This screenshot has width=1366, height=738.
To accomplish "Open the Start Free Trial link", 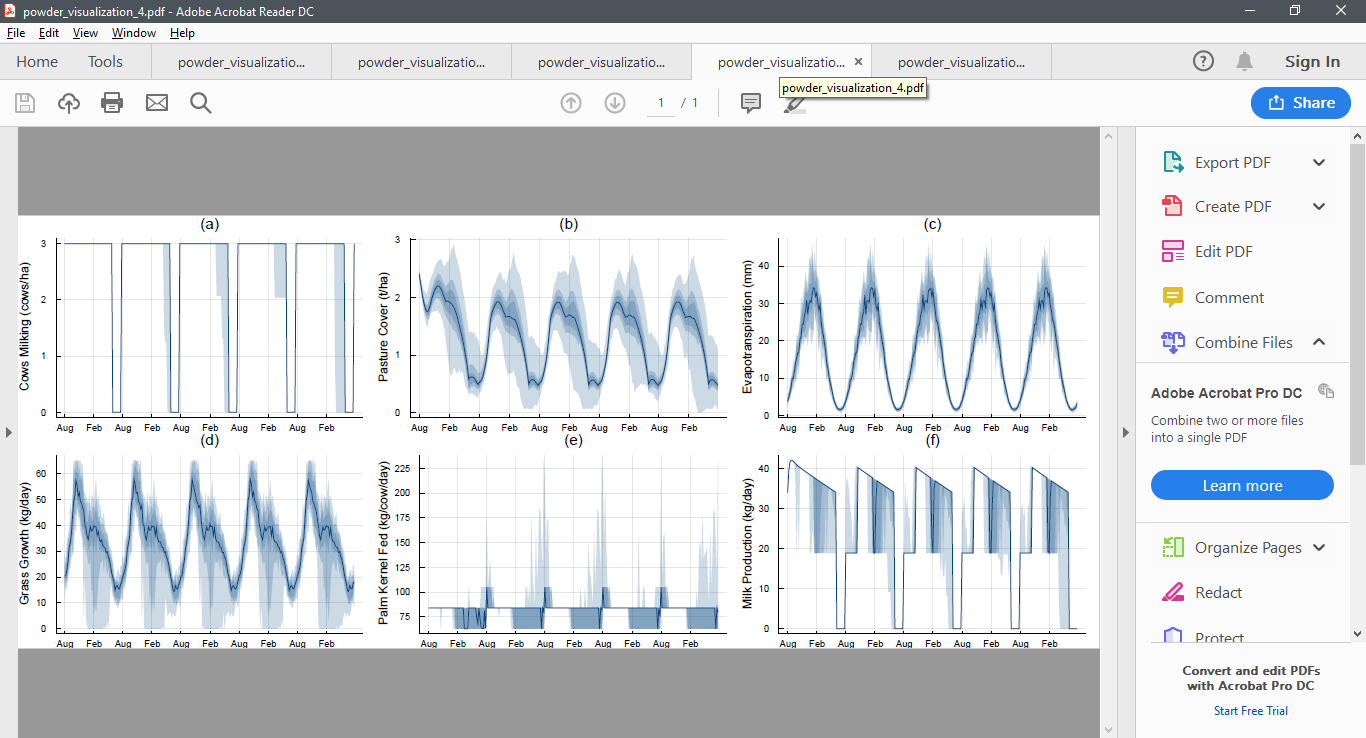I will (x=1251, y=711).
